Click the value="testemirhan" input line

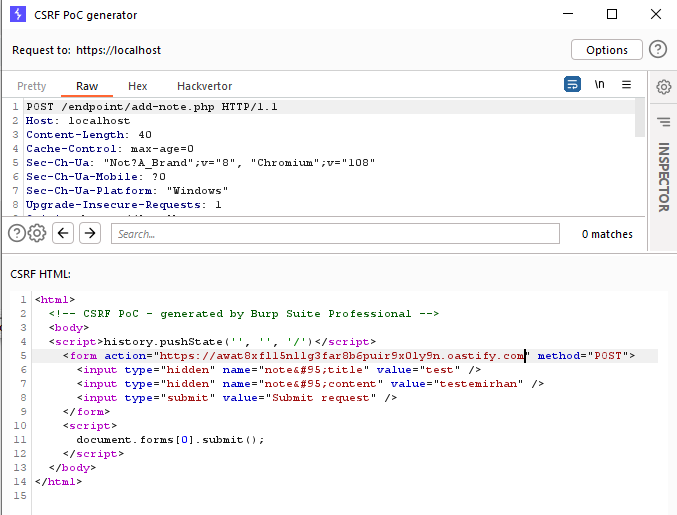point(310,383)
